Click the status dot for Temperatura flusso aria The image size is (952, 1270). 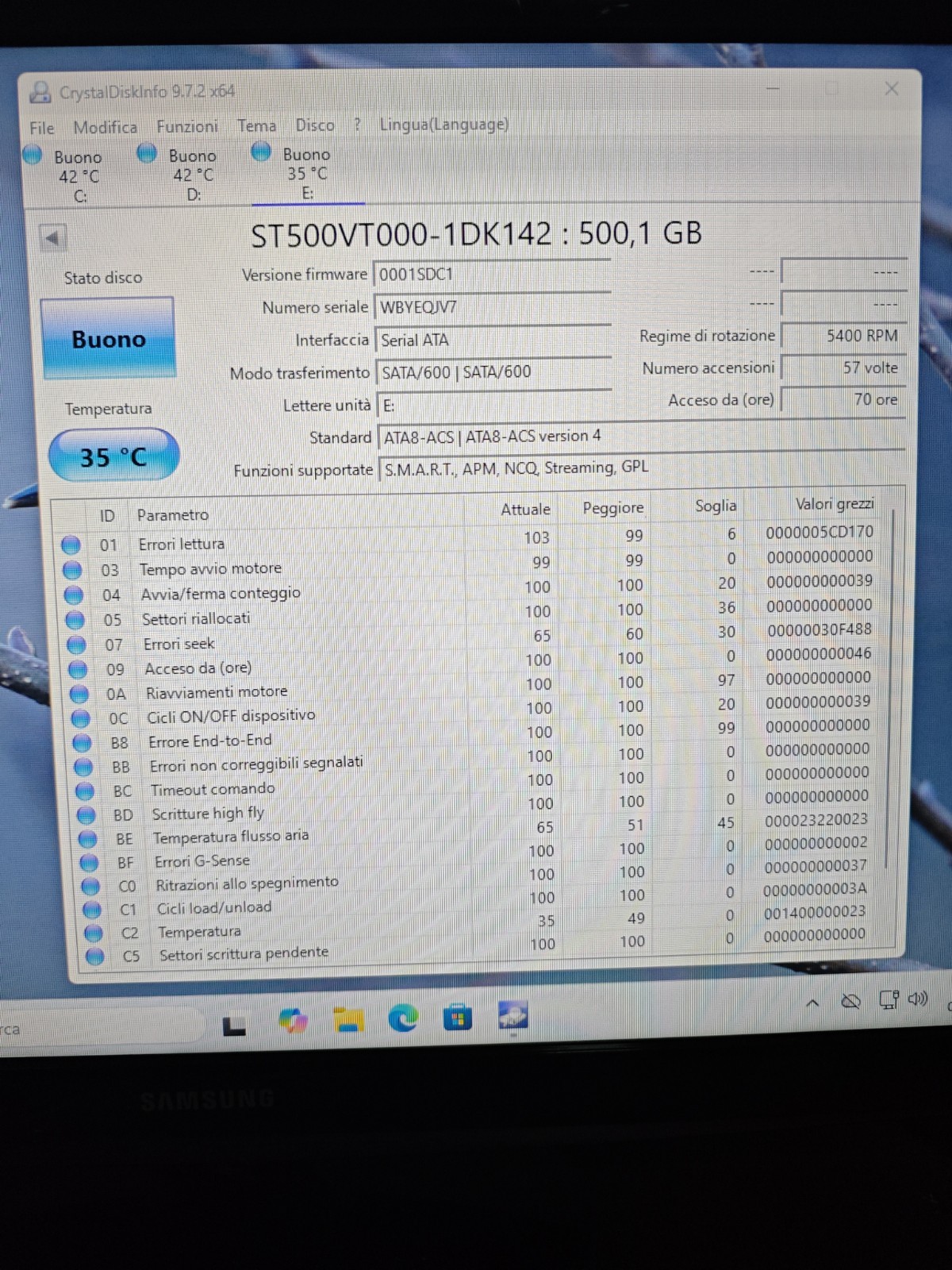88,839
